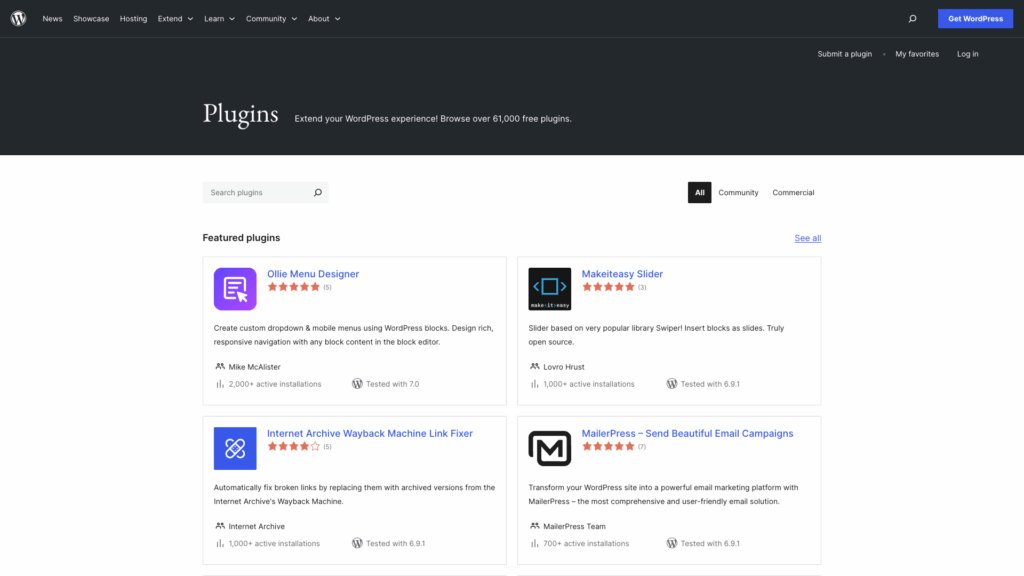Select the All filter
Image resolution: width=1024 pixels, height=576 pixels.
pos(699,193)
